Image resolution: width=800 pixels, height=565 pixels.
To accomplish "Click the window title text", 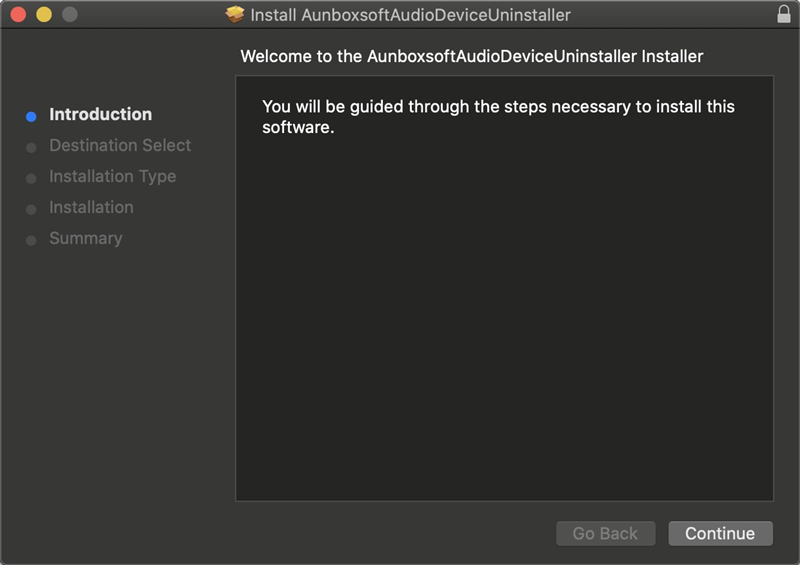I will [410, 15].
